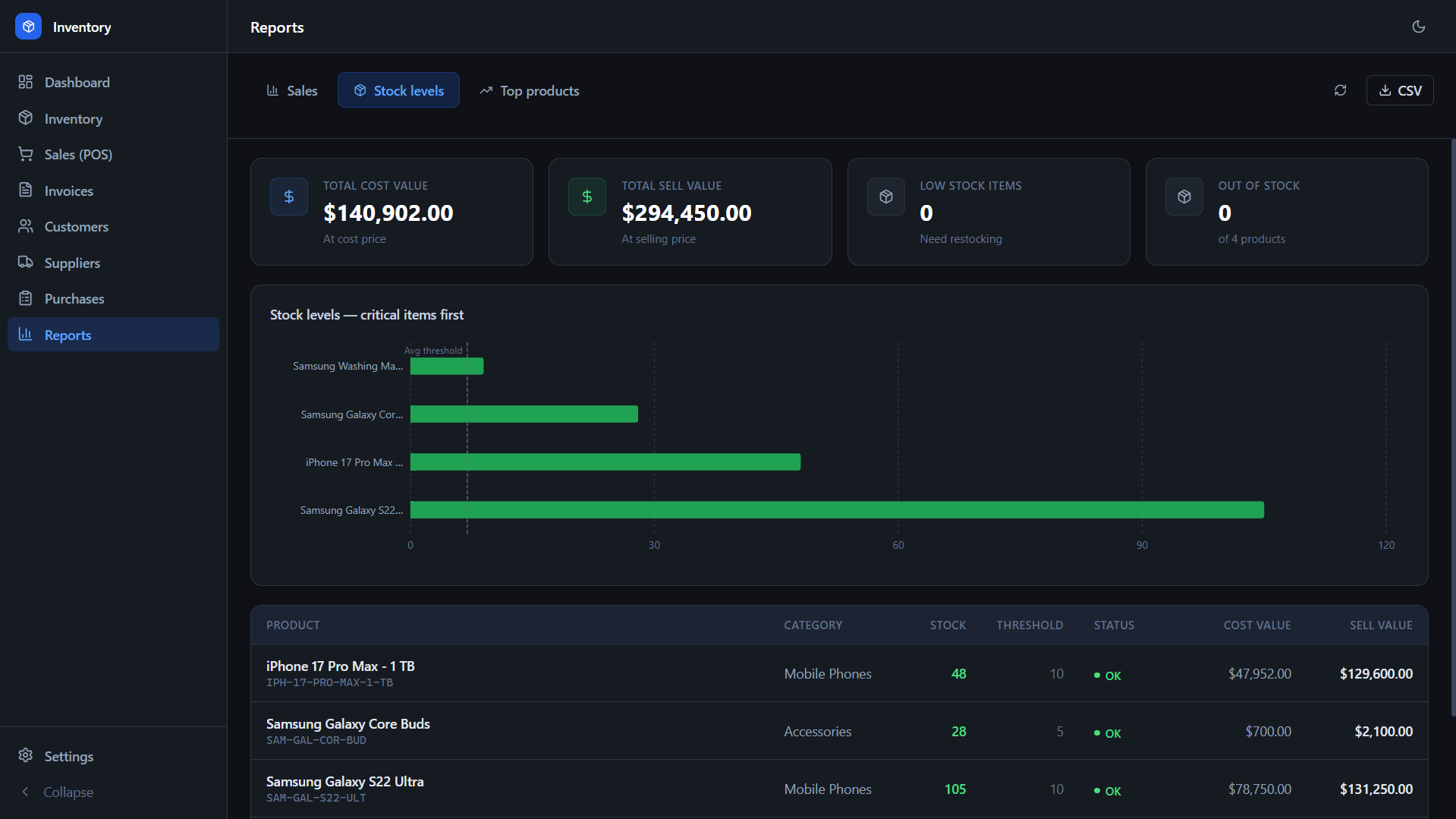
Task: Open Dashboard from the sidebar
Action: click(x=113, y=82)
